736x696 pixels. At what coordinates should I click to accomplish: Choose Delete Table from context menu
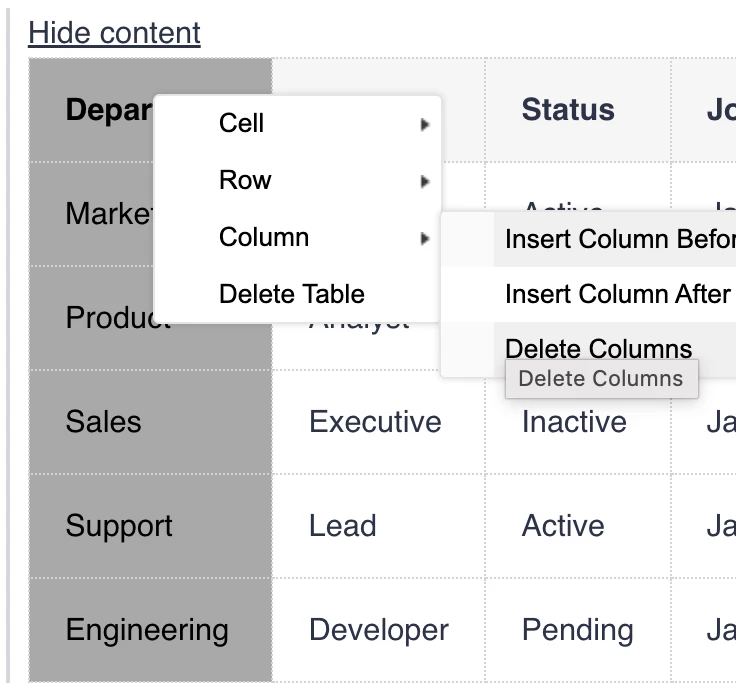(291, 294)
